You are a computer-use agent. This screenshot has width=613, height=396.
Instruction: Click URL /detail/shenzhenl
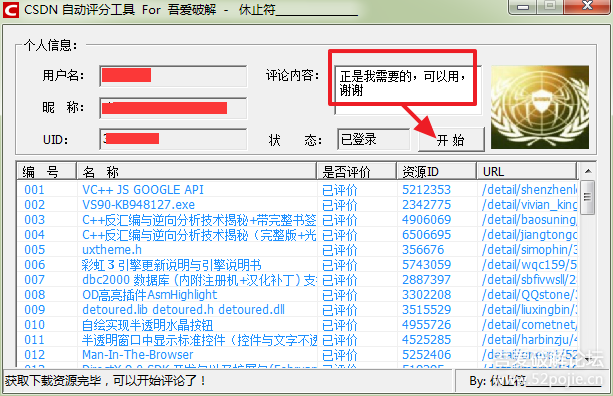(529, 190)
